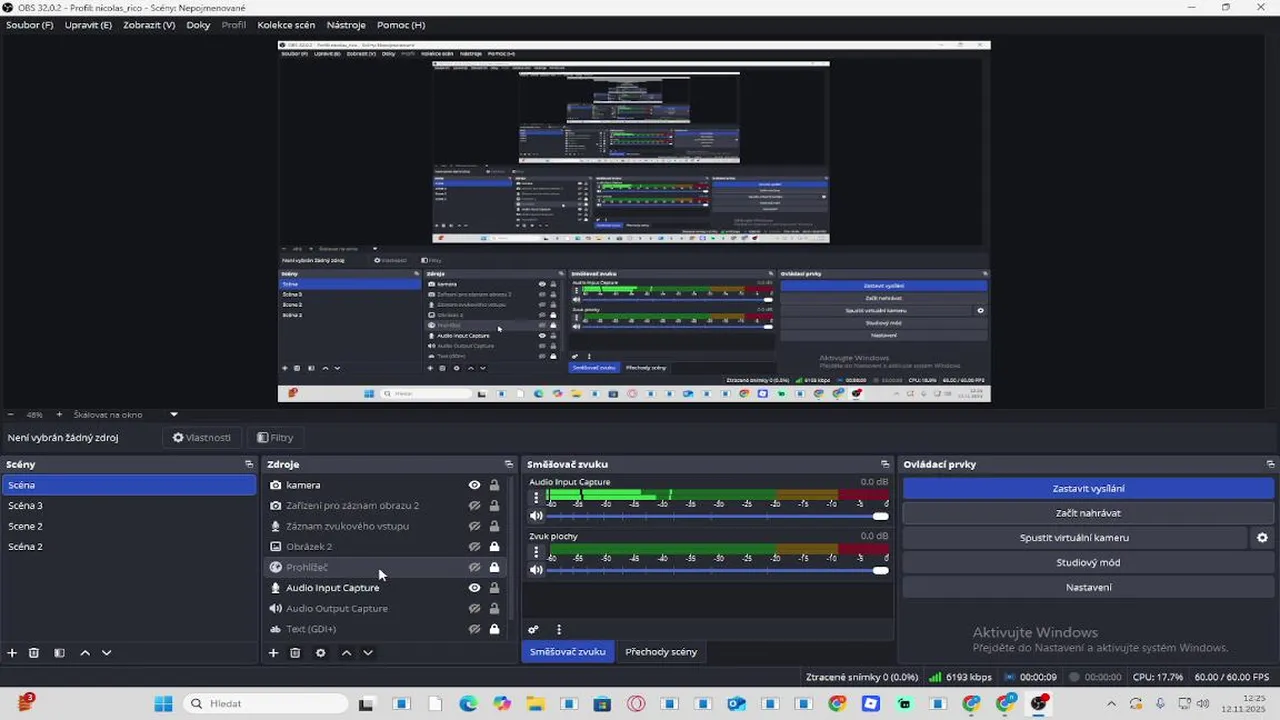Open the Upravit menu

[x=88, y=25]
